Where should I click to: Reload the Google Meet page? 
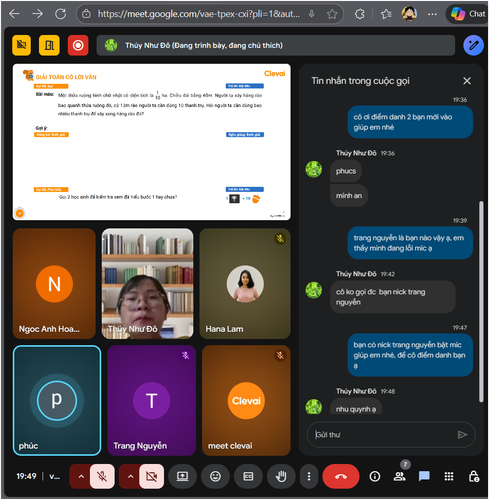click(x=60, y=14)
